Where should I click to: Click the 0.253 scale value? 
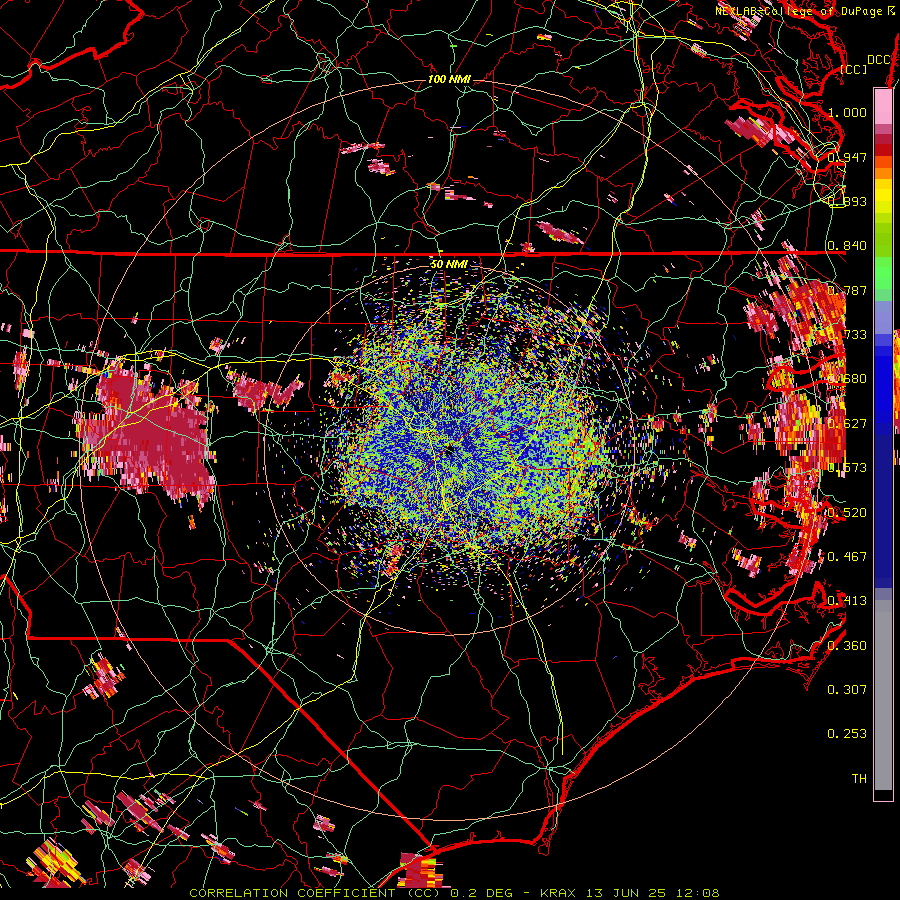(847, 734)
